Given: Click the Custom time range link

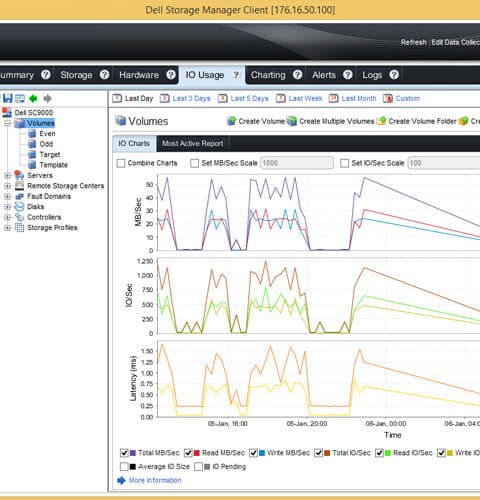Looking at the screenshot, I should [x=408, y=98].
